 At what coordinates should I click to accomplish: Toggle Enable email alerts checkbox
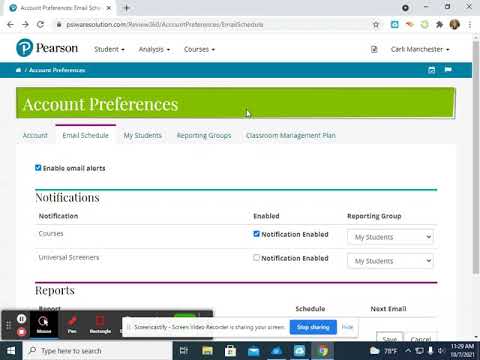tap(38, 168)
